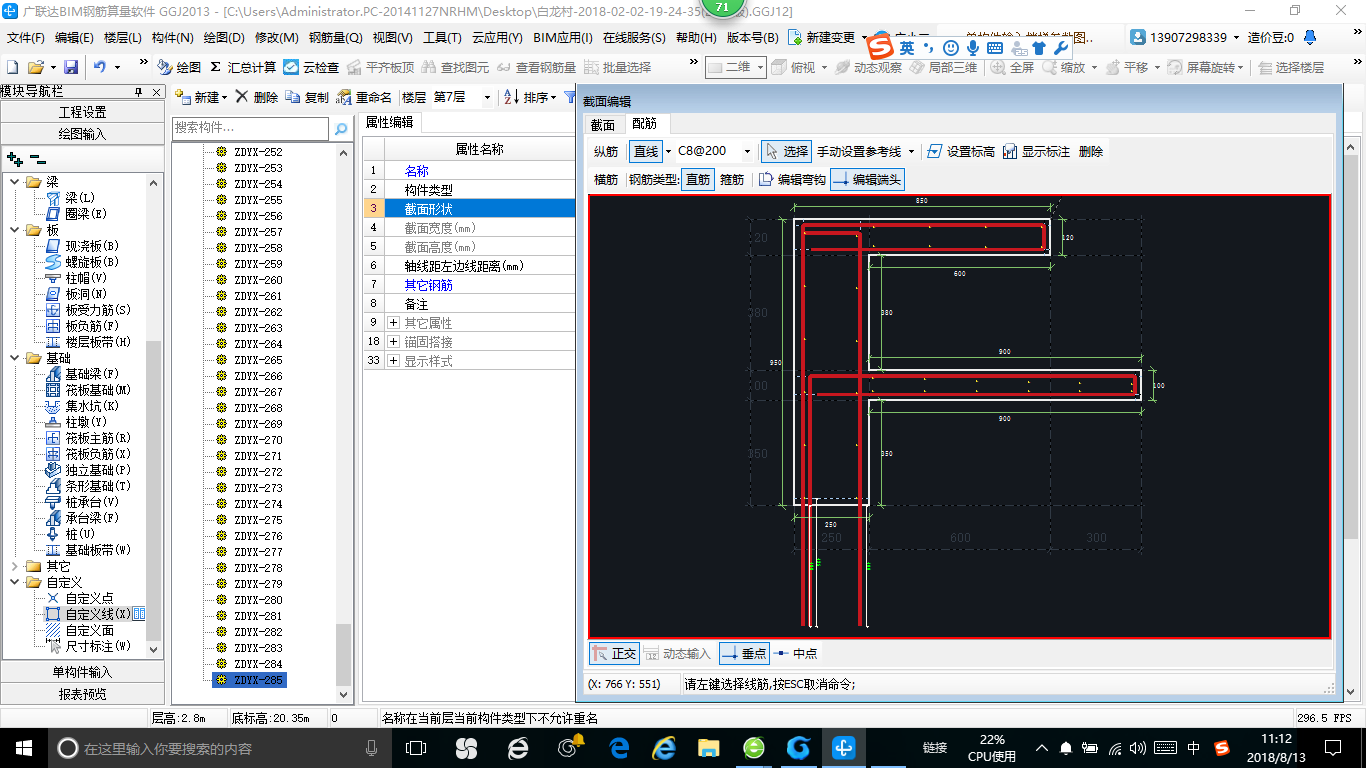Toggle 编辑端头 edit end mode

click(x=867, y=180)
